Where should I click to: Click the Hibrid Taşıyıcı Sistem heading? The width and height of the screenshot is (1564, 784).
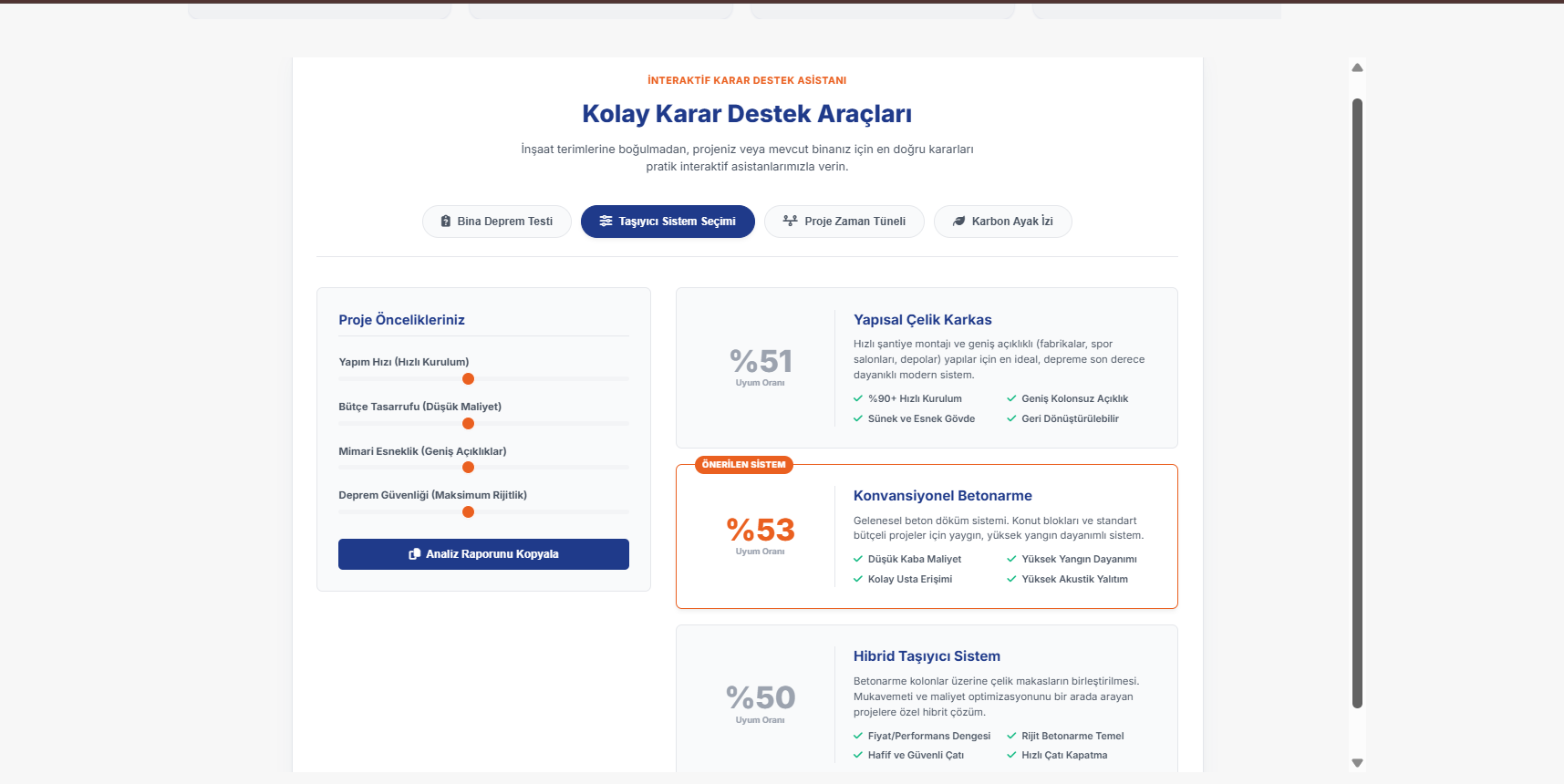click(x=927, y=656)
